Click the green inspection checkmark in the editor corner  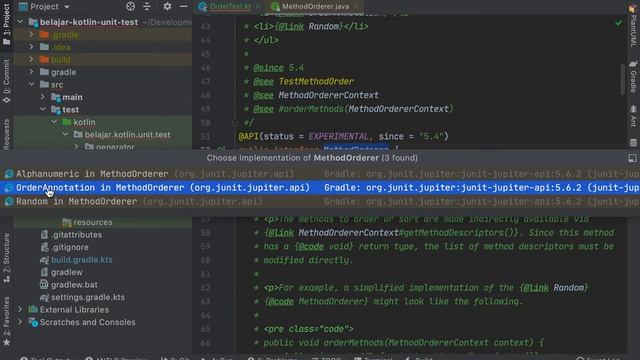coord(619,23)
